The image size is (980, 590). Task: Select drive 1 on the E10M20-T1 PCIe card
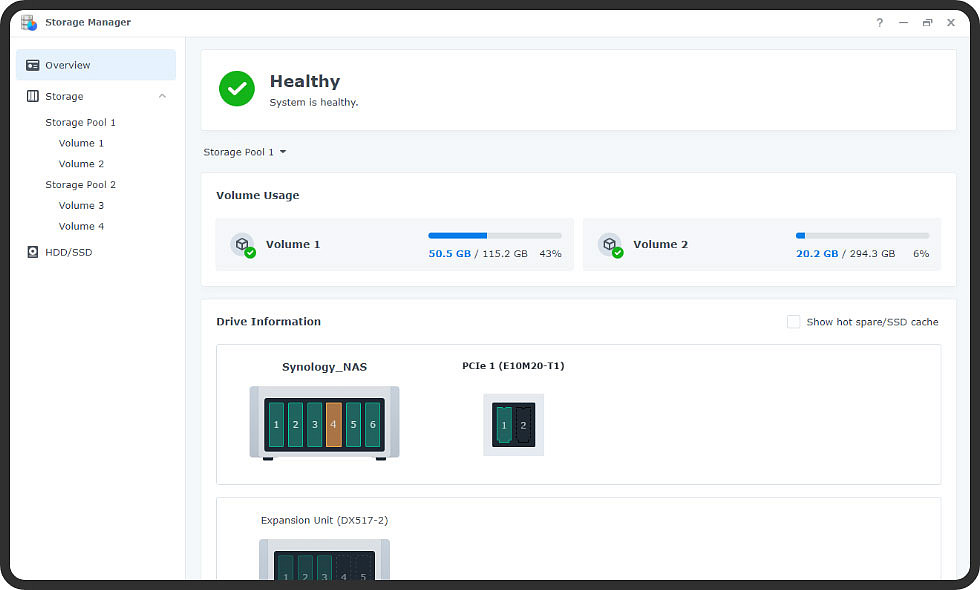[x=502, y=424]
